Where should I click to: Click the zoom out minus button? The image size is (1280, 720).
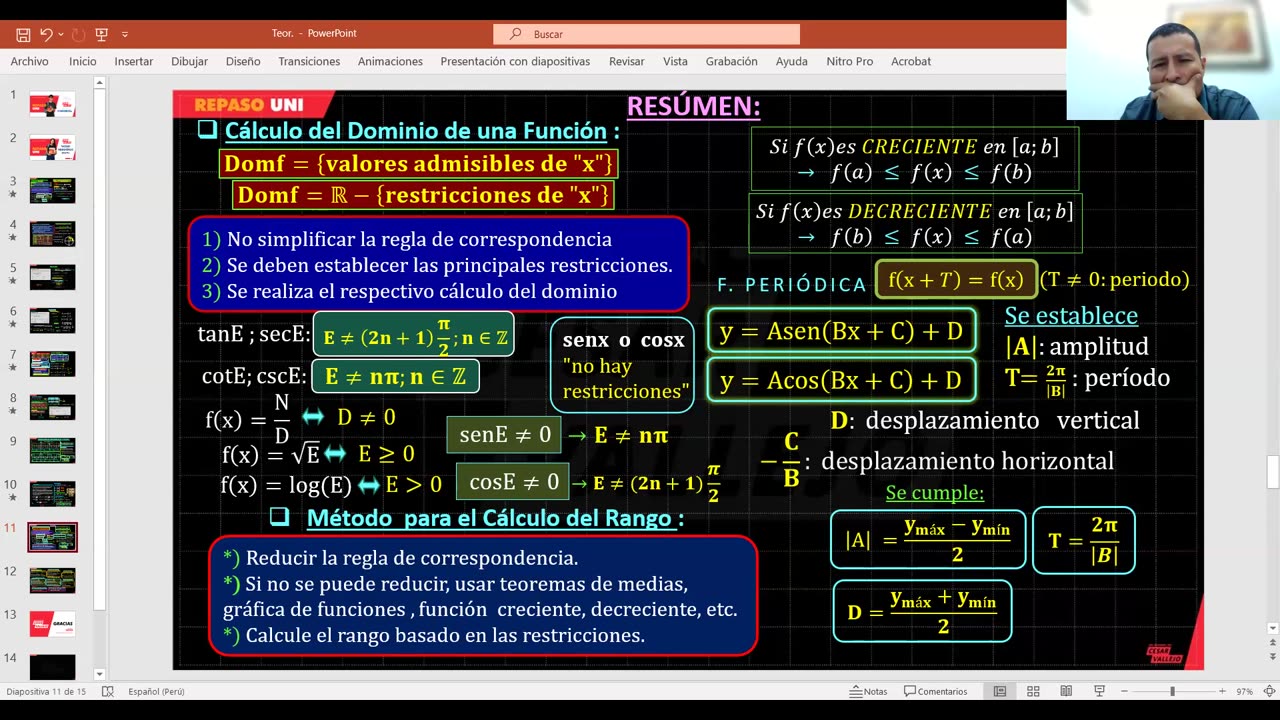[1124, 691]
